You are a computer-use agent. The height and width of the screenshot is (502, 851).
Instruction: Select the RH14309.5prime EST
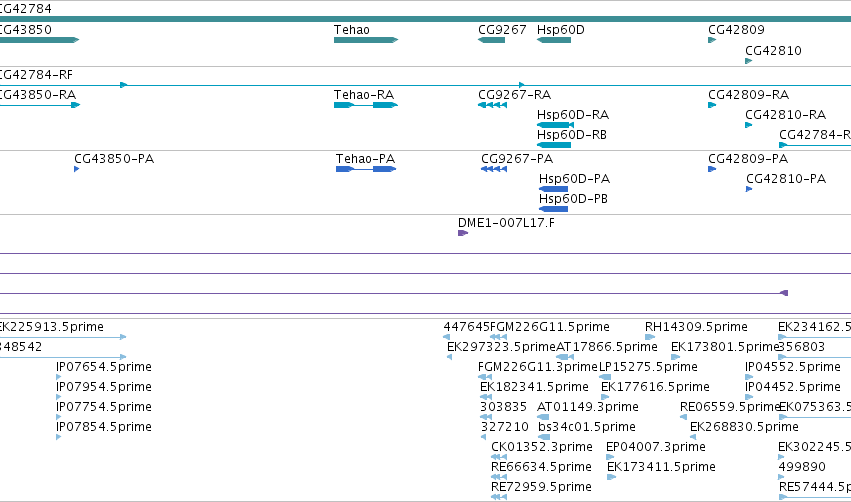(x=650, y=337)
